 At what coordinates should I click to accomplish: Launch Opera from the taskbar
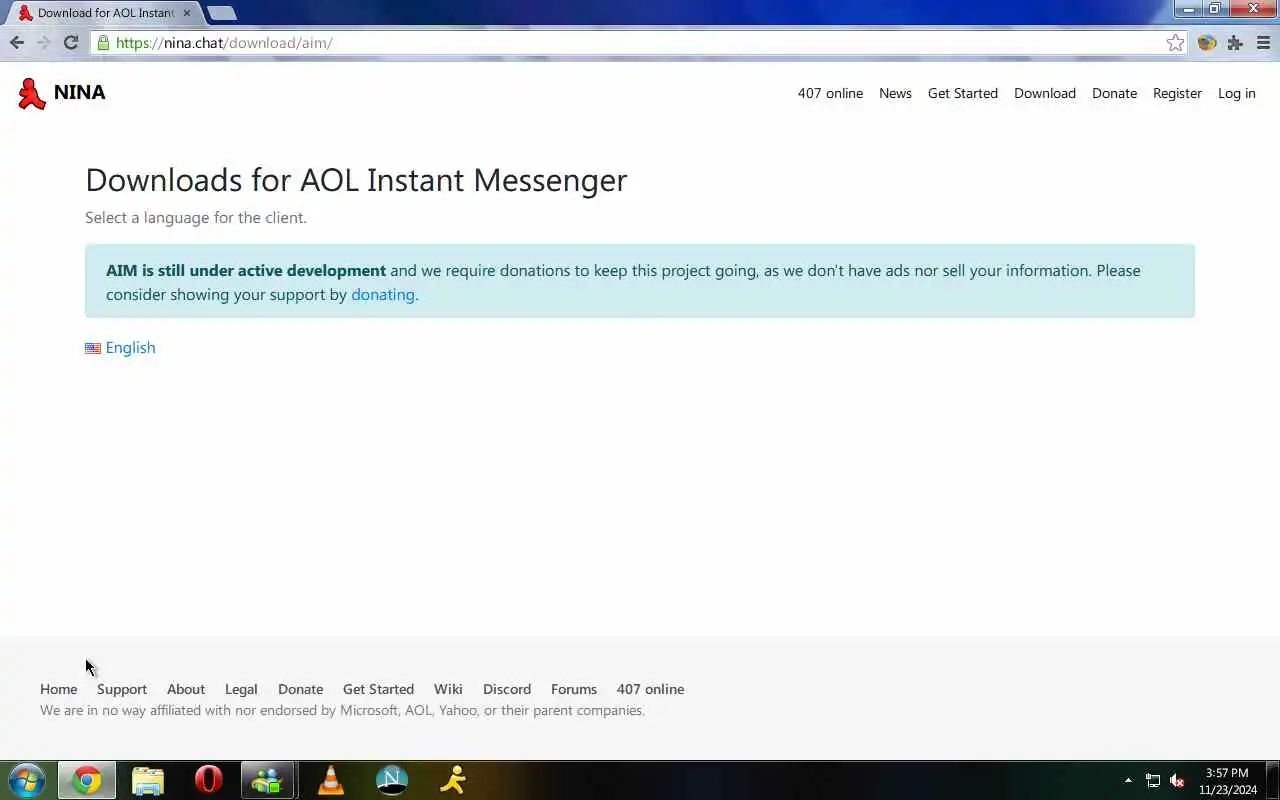pos(208,780)
